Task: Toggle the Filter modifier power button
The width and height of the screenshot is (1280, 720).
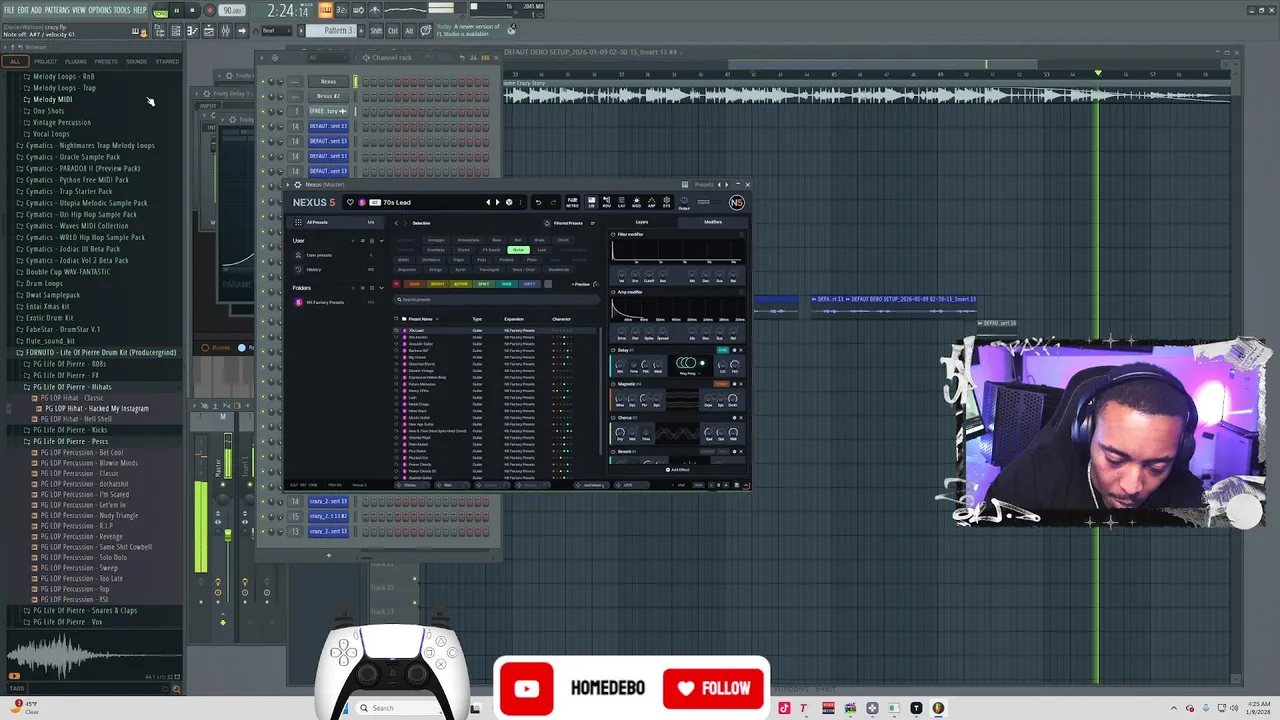Action: click(613, 234)
